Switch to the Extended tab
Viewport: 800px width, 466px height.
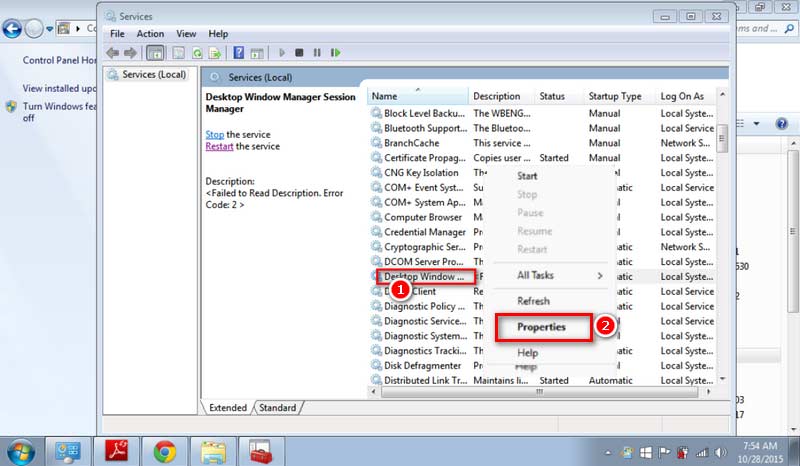[228, 408]
